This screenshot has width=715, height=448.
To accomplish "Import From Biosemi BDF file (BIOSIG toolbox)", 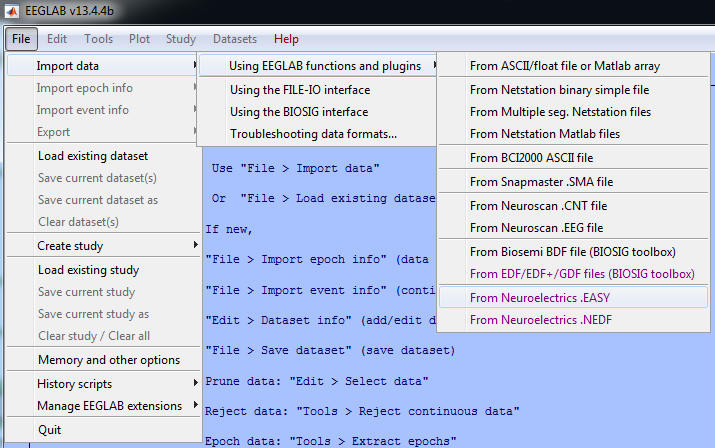I will (x=573, y=252).
